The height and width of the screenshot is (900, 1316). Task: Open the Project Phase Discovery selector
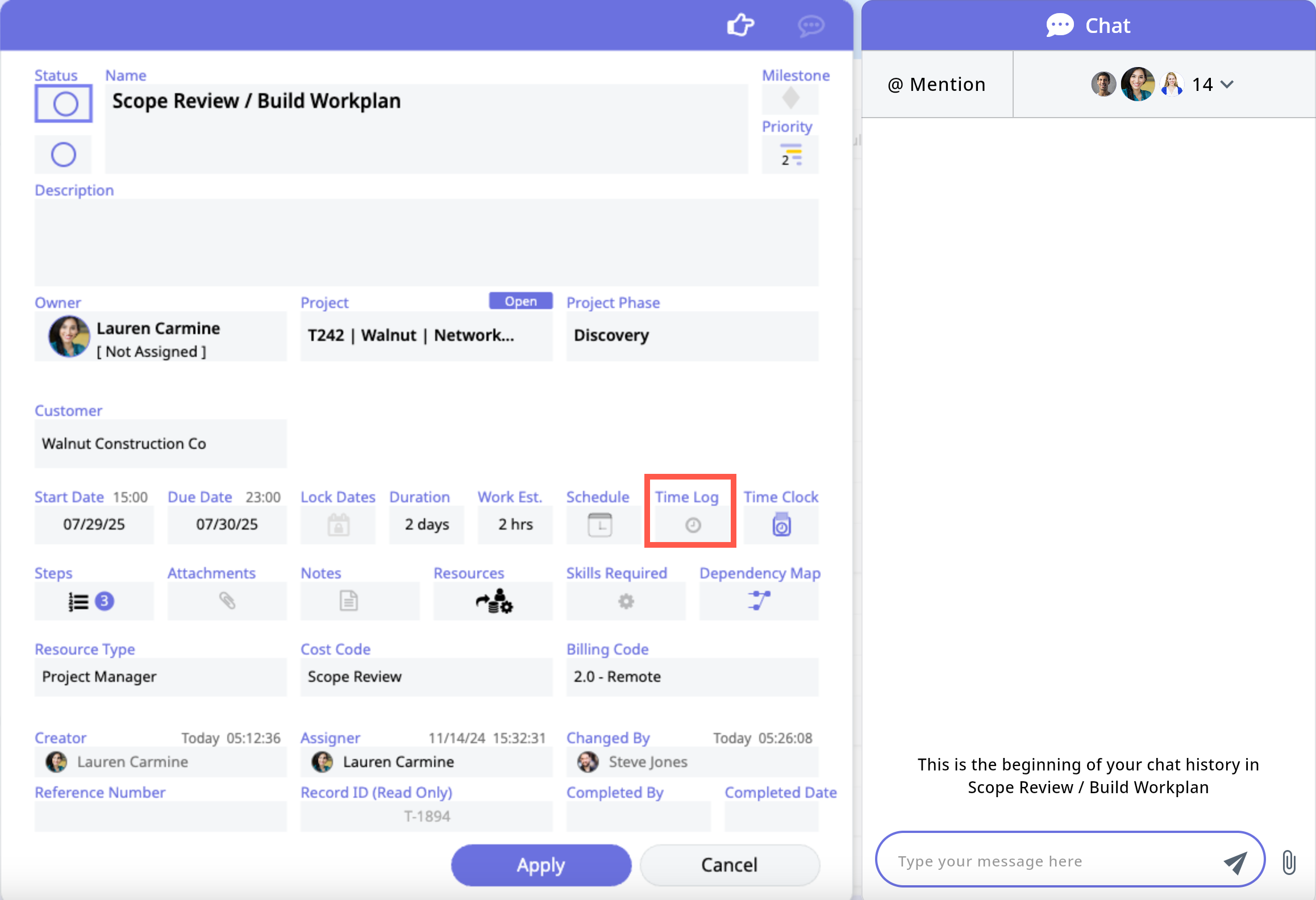click(x=692, y=336)
